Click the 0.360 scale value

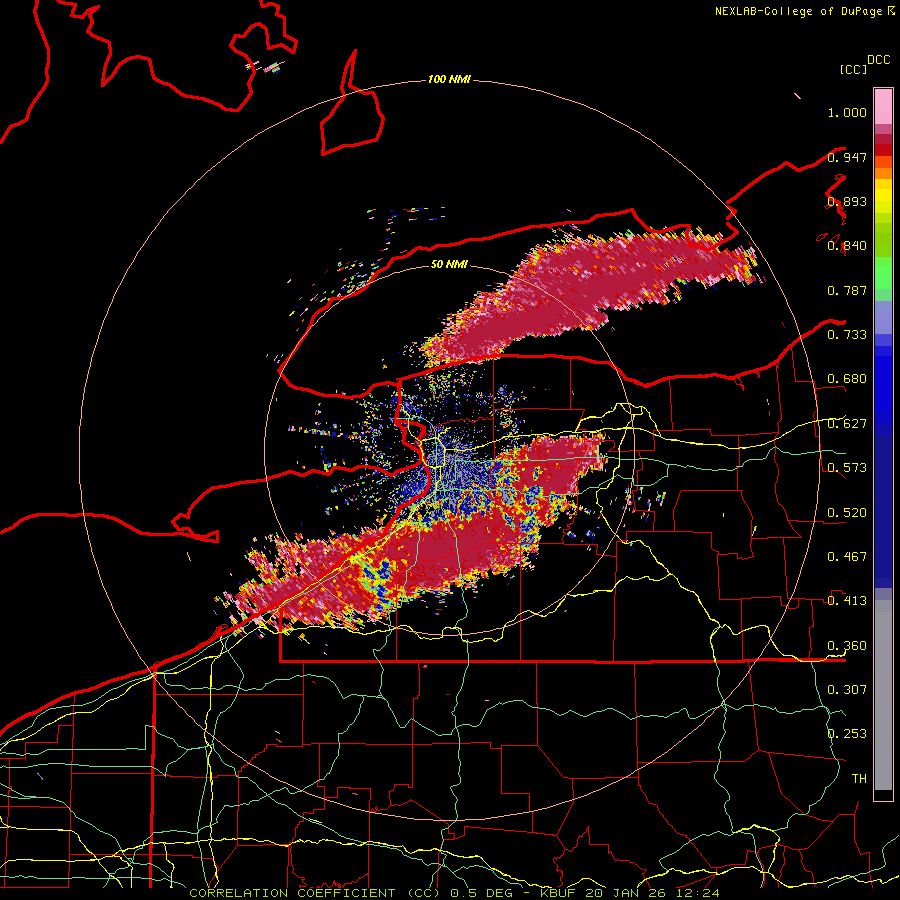(847, 646)
